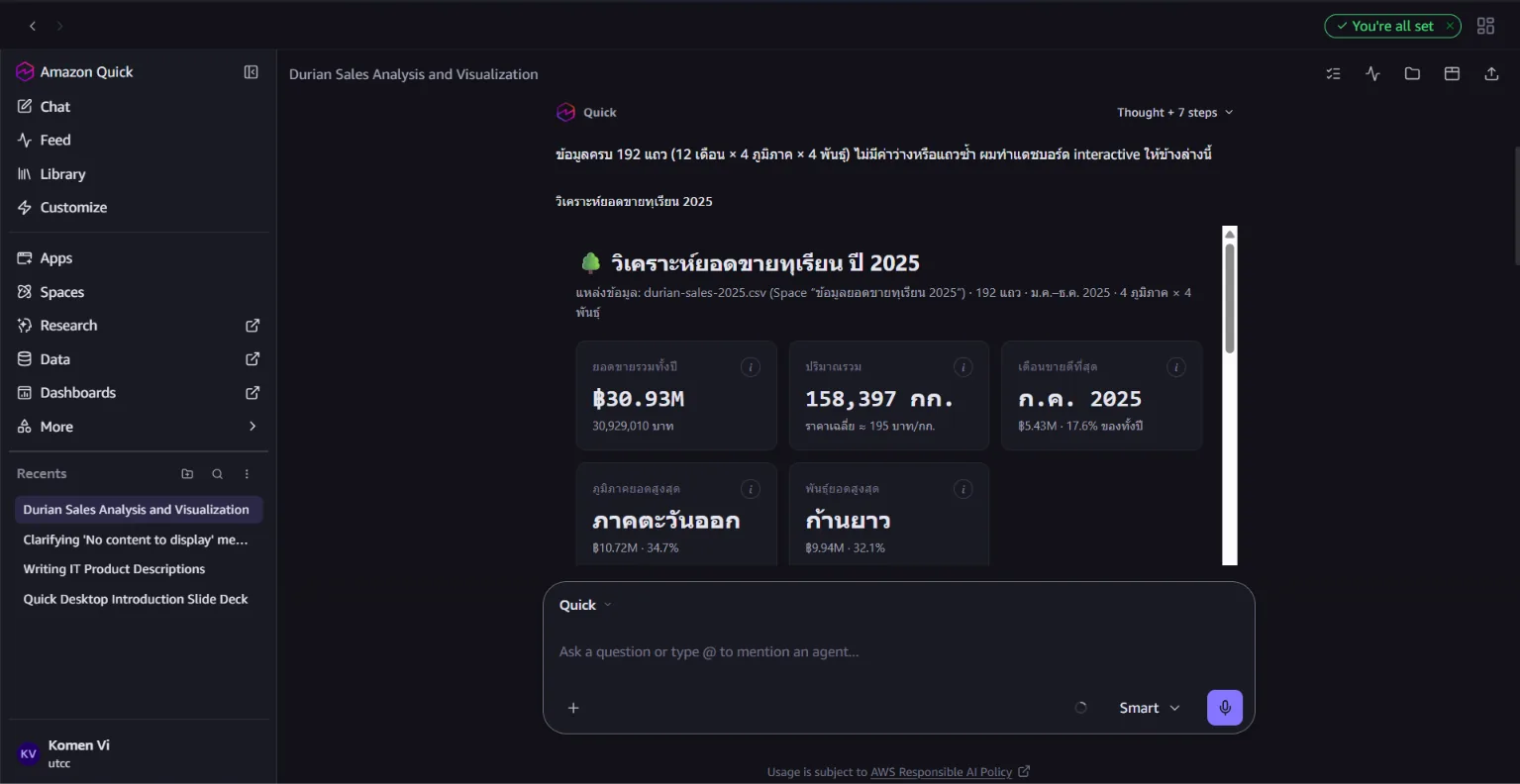The image size is (1520, 784).
Task: Show info for ปริมาณรวม card
Action: pos(963,367)
